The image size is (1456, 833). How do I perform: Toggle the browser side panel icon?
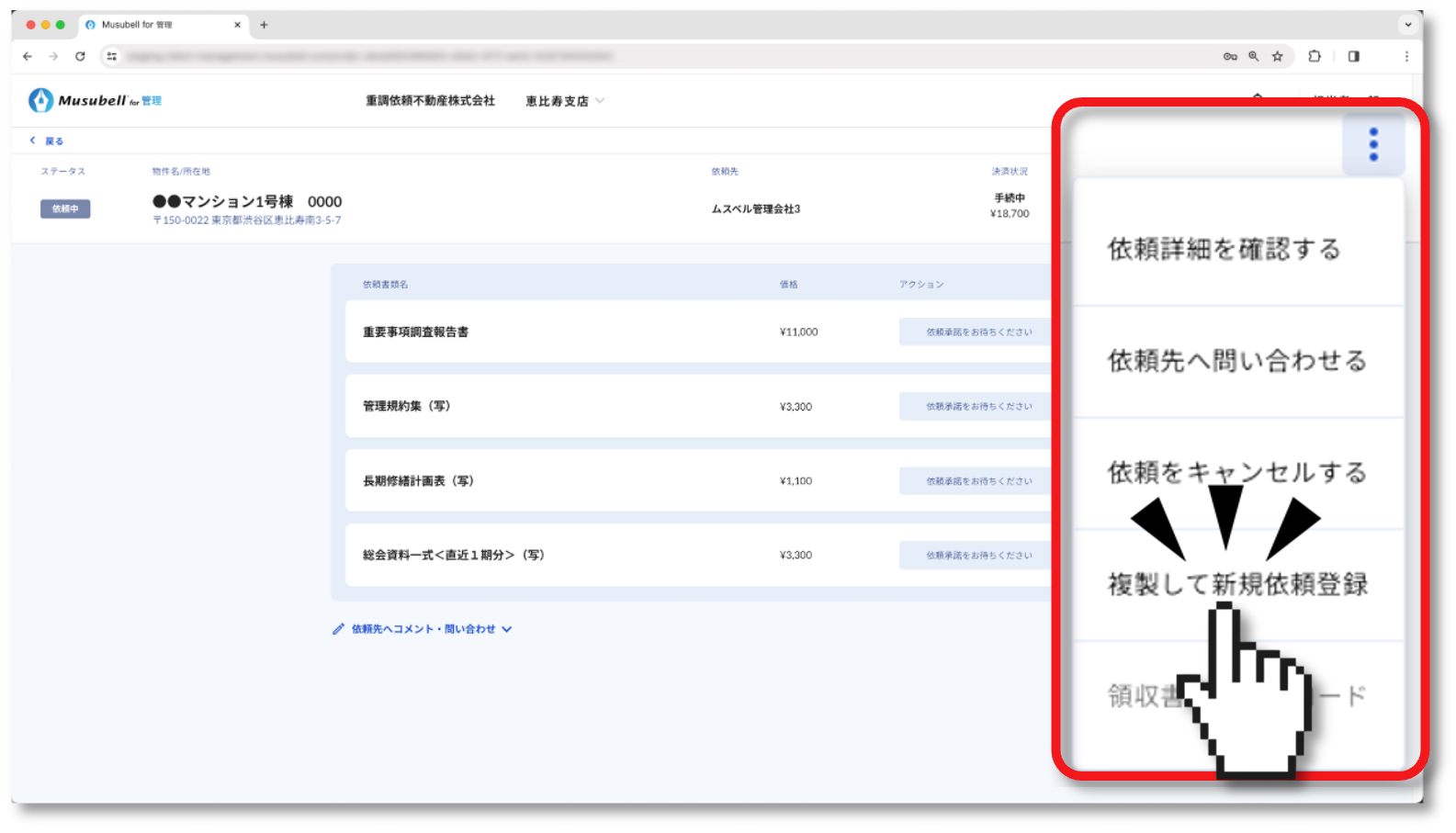tap(1353, 56)
